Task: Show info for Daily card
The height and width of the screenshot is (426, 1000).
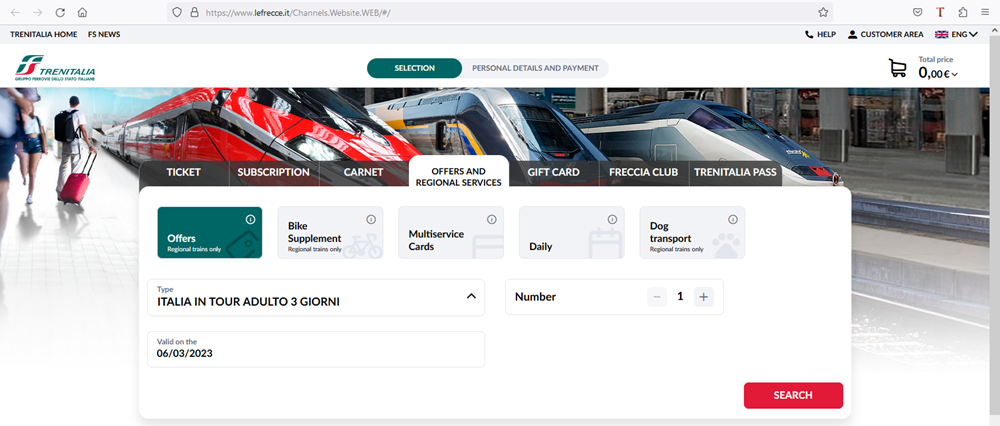Action: point(612,219)
